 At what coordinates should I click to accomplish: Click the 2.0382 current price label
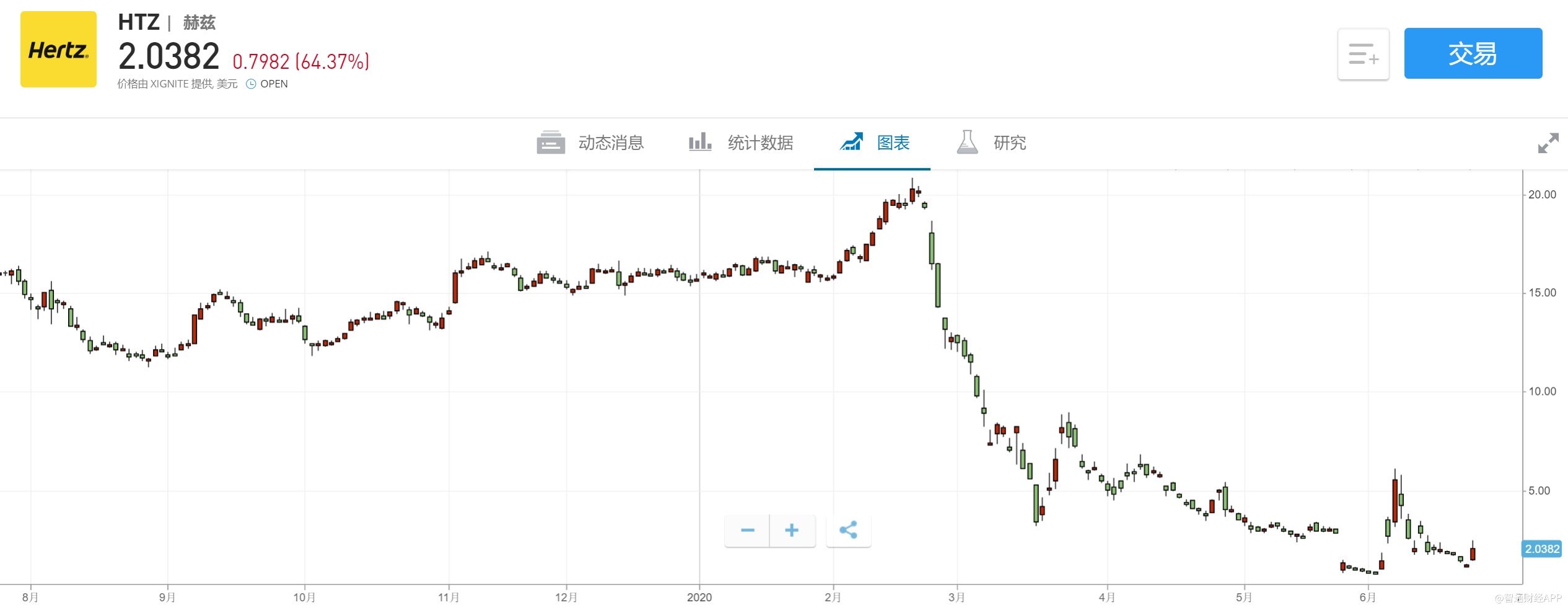coord(1542,549)
